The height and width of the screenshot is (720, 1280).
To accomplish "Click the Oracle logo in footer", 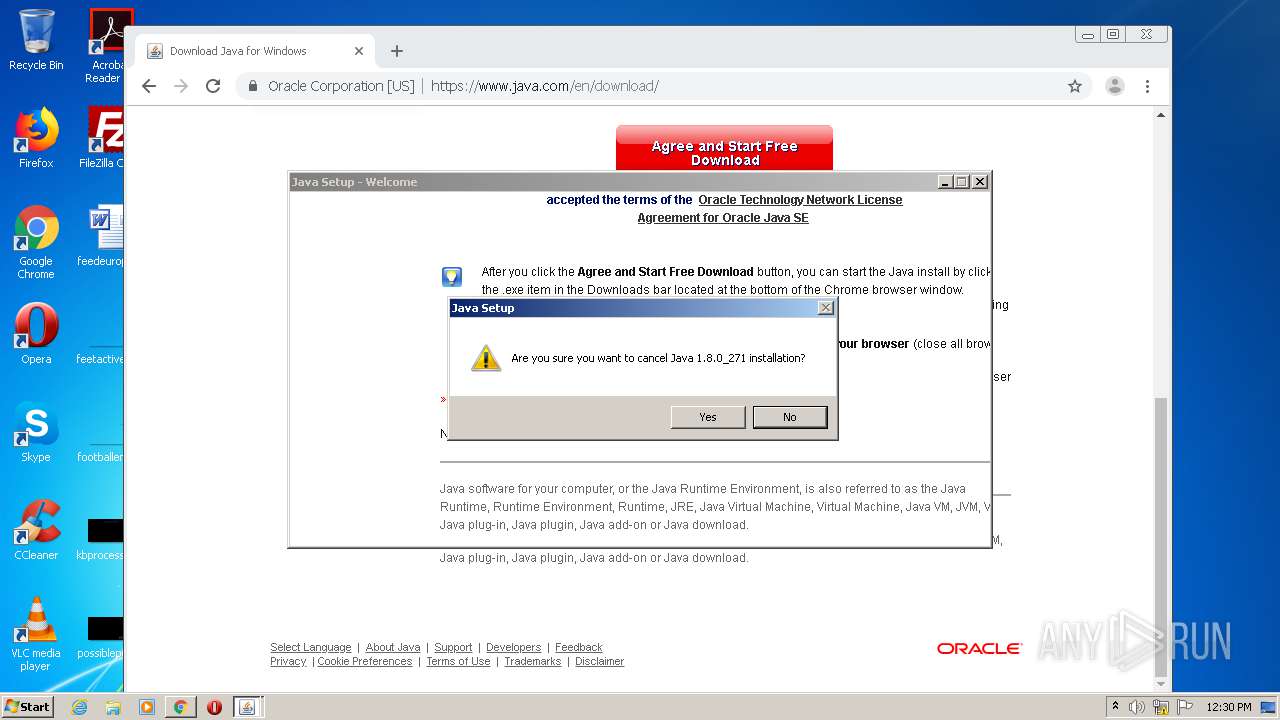I will pos(979,649).
